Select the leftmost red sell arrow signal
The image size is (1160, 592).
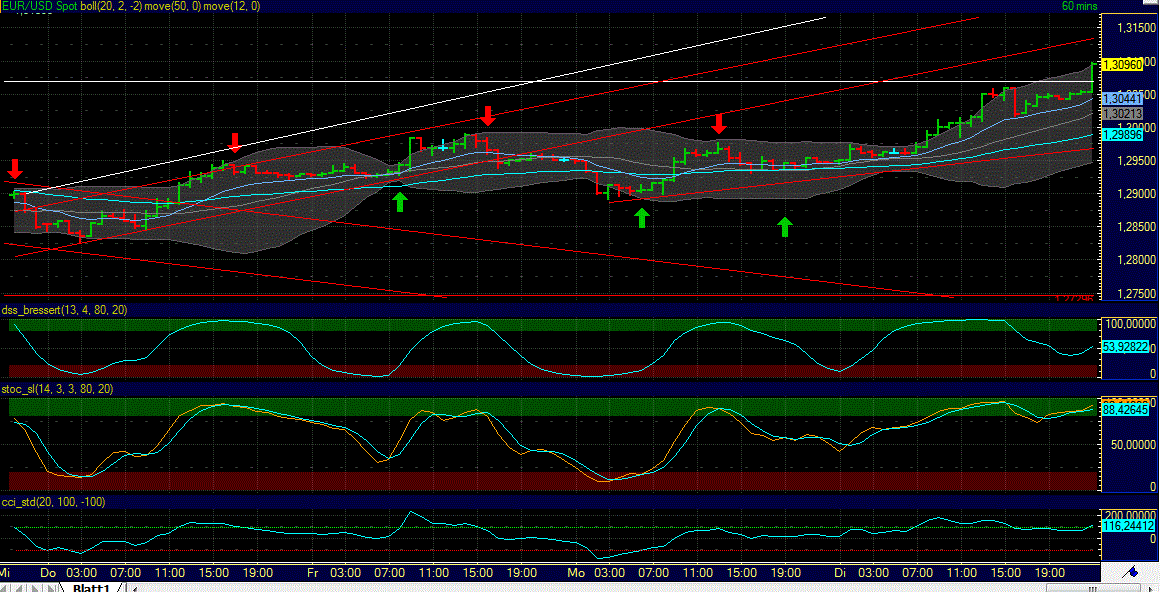pos(14,170)
